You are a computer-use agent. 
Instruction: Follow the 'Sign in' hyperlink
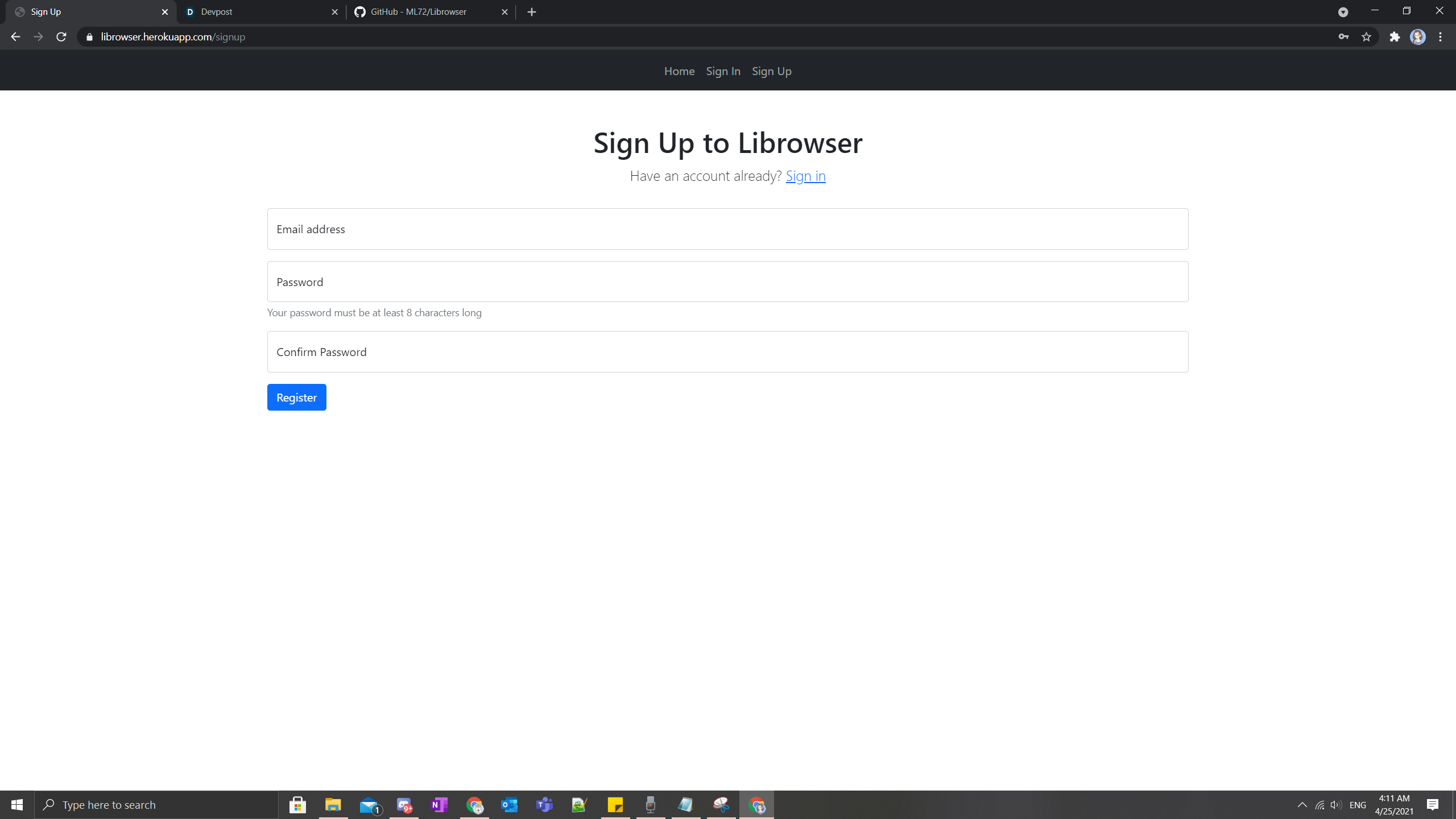[x=805, y=176]
